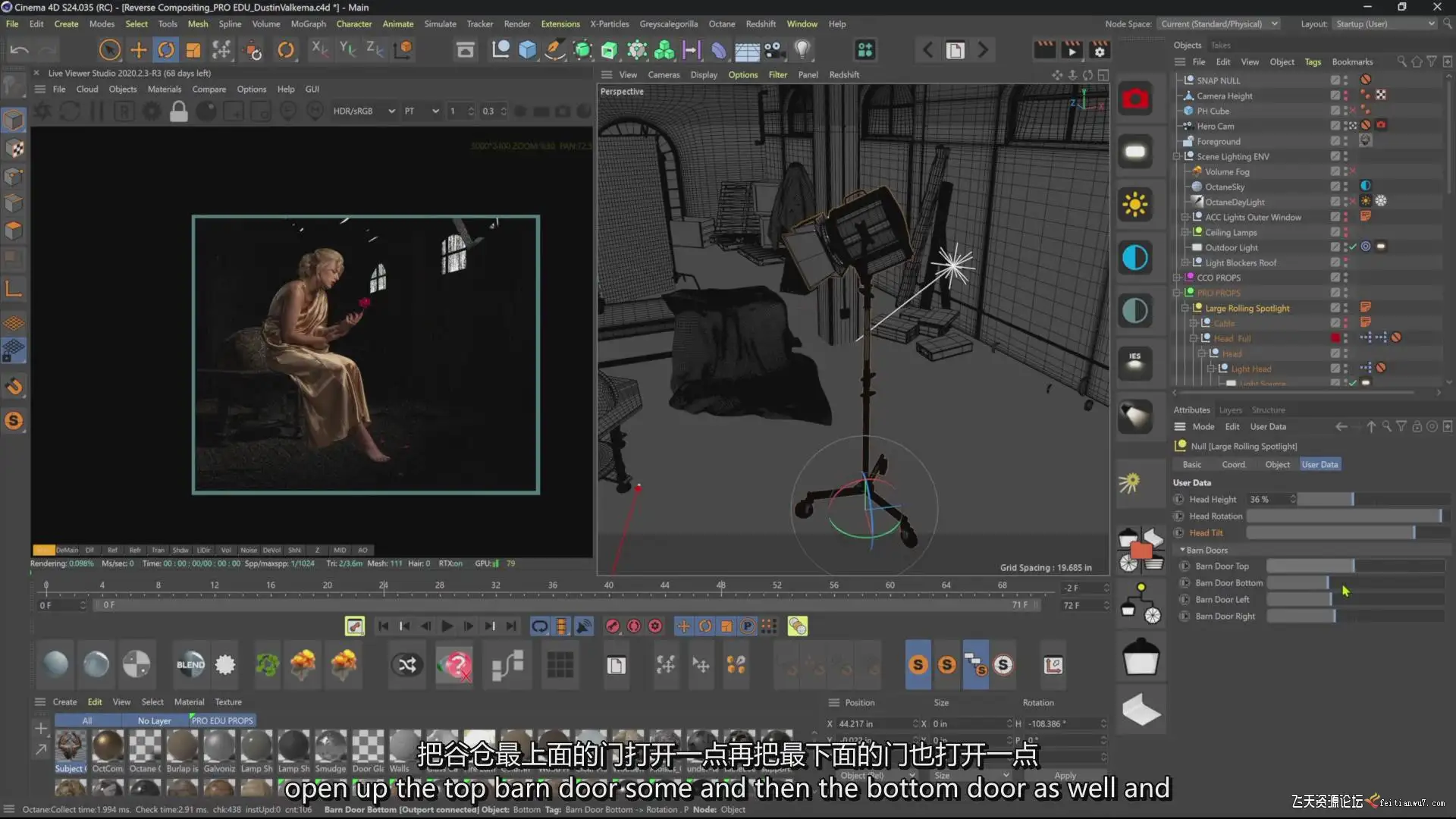Expand the CCO PROPS tree item

(x=1178, y=278)
